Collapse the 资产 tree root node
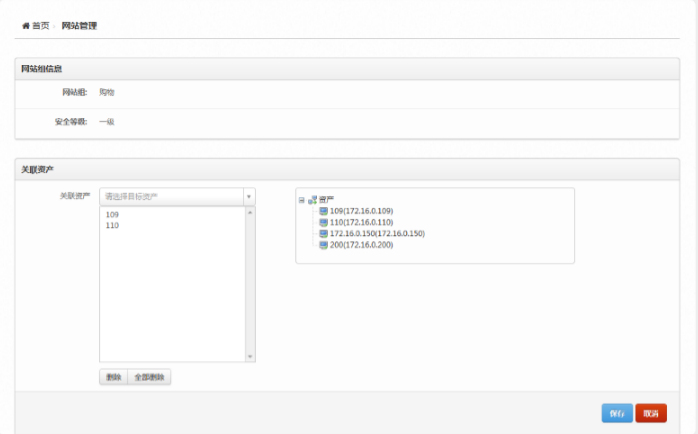 click(301, 200)
